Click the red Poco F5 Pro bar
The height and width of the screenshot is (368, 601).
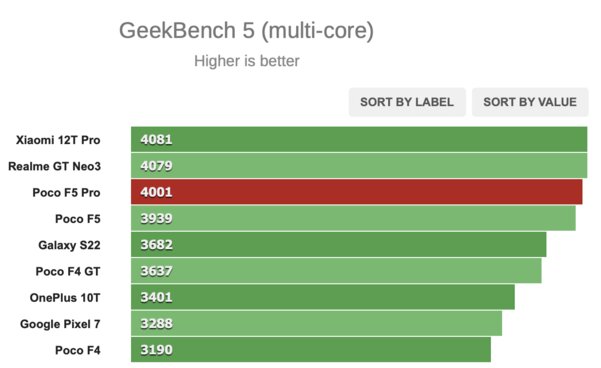pos(356,192)
